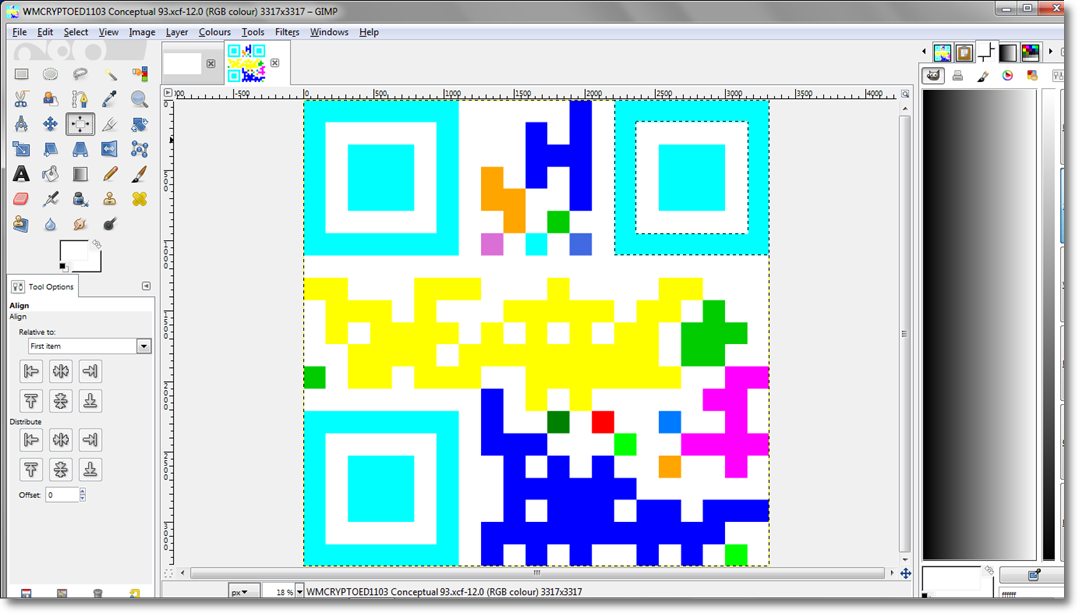Select the Rotate tool
Image resolution: width=1080 pixels, height=615 pixels.
(x=139, y=124)
